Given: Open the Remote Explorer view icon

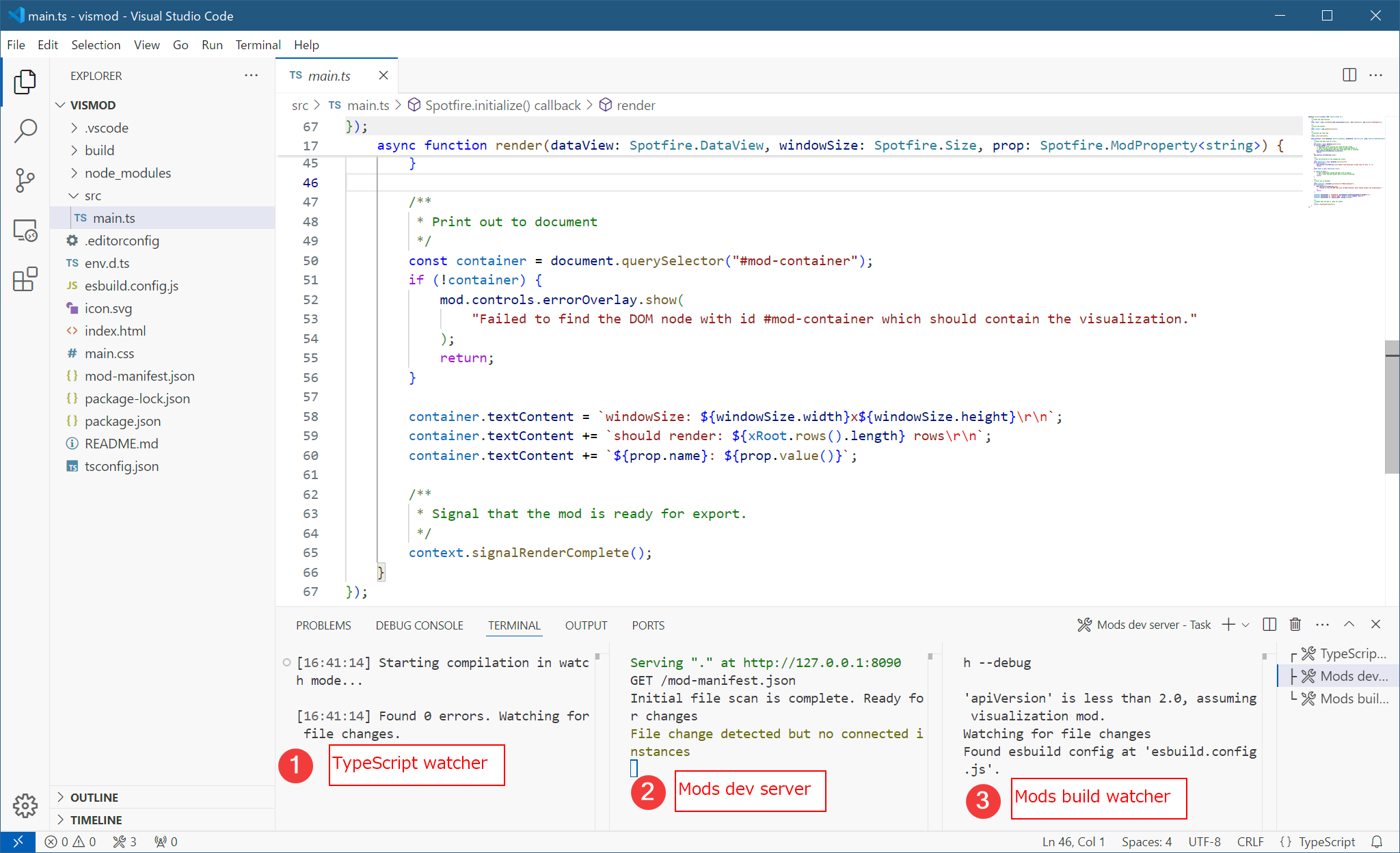Looking at the screenshot, I should 25,230.
